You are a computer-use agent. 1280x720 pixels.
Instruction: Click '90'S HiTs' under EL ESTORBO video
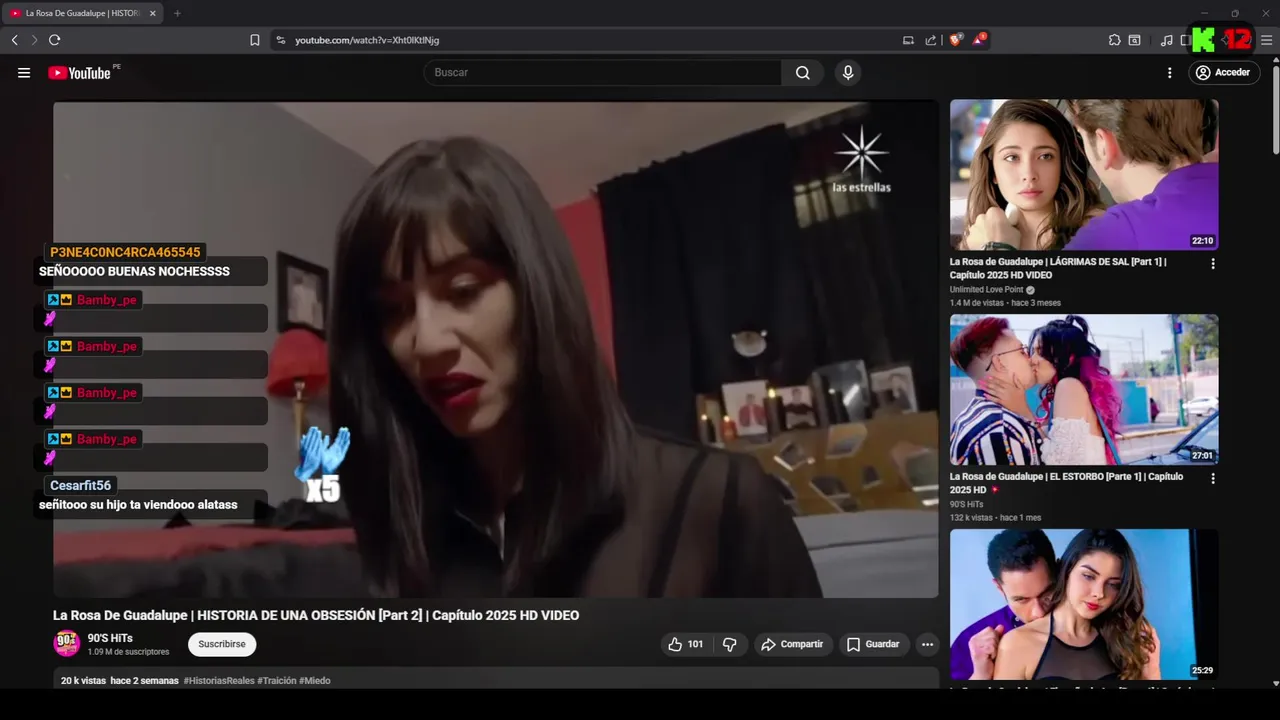[967, 505]
